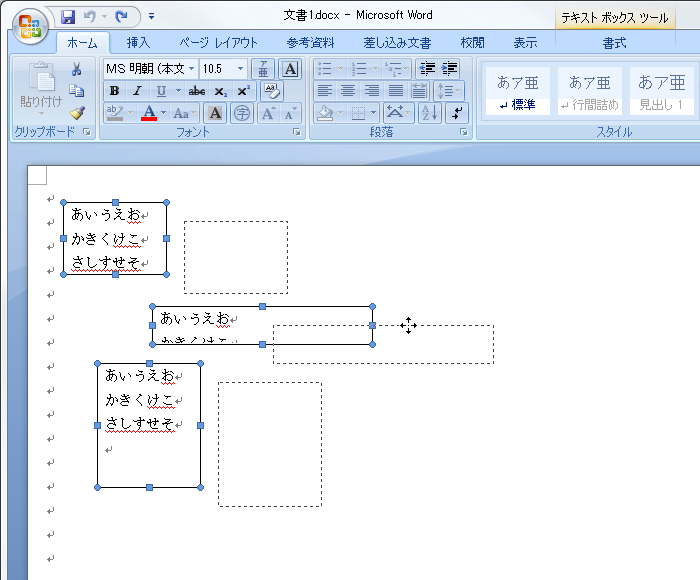The height and width of the screenshot is (580, 700).
Task: Switch to the 挿入 tab
Action: pyautogui.click(x=139, y=42)
